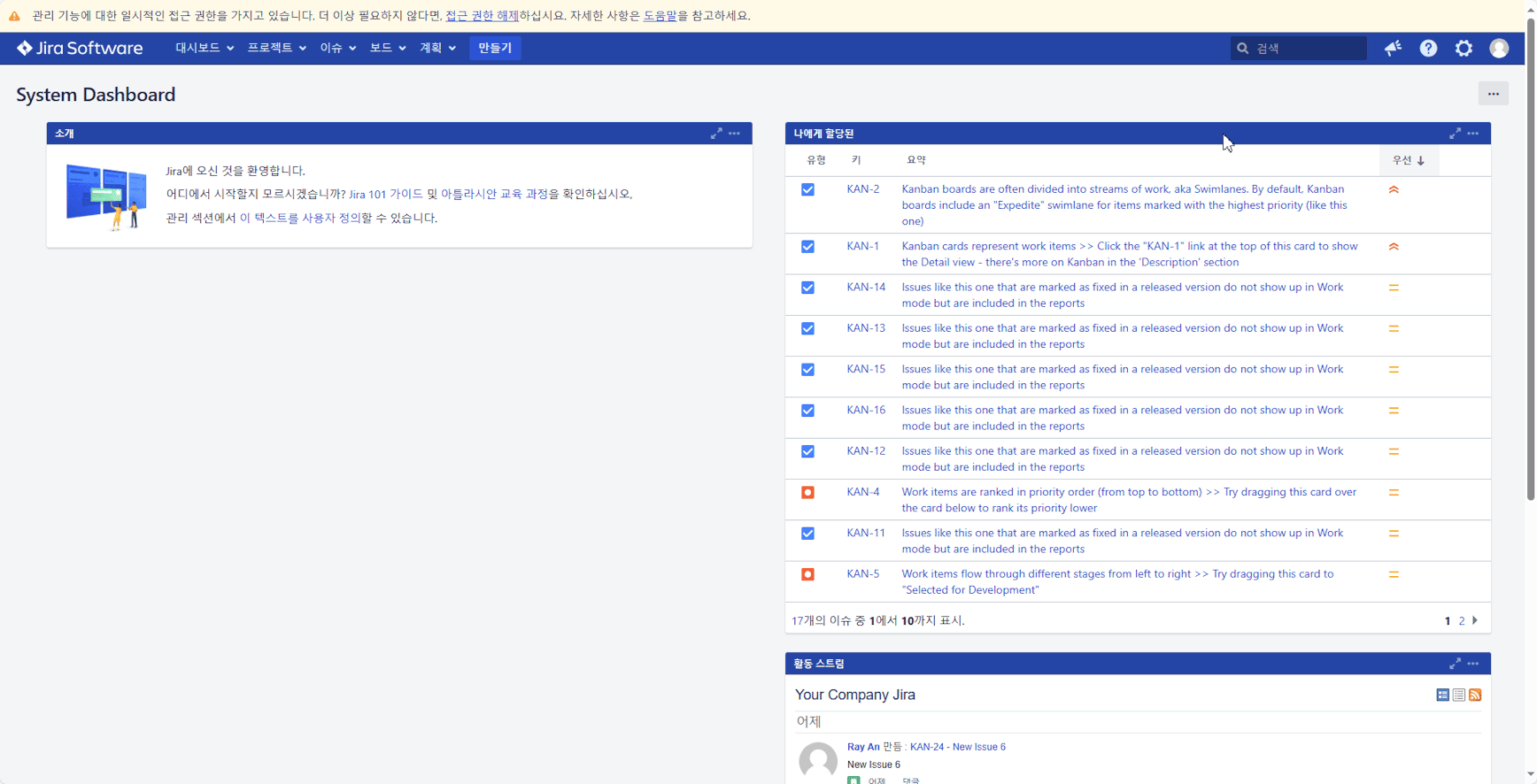Open 아틀라시안 교육 과정 link
The image size is (1537, 784).
(x=494, y=194)
